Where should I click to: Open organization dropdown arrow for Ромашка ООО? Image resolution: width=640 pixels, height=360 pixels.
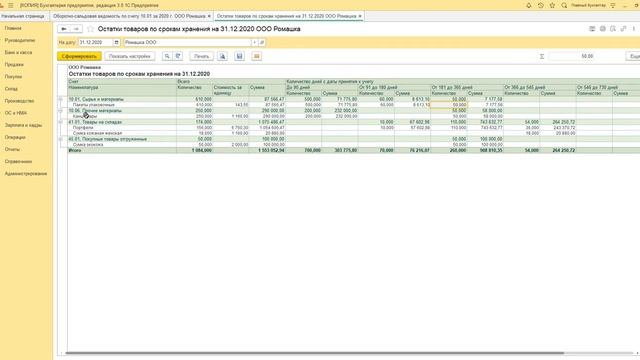click(x=254, y=42)
